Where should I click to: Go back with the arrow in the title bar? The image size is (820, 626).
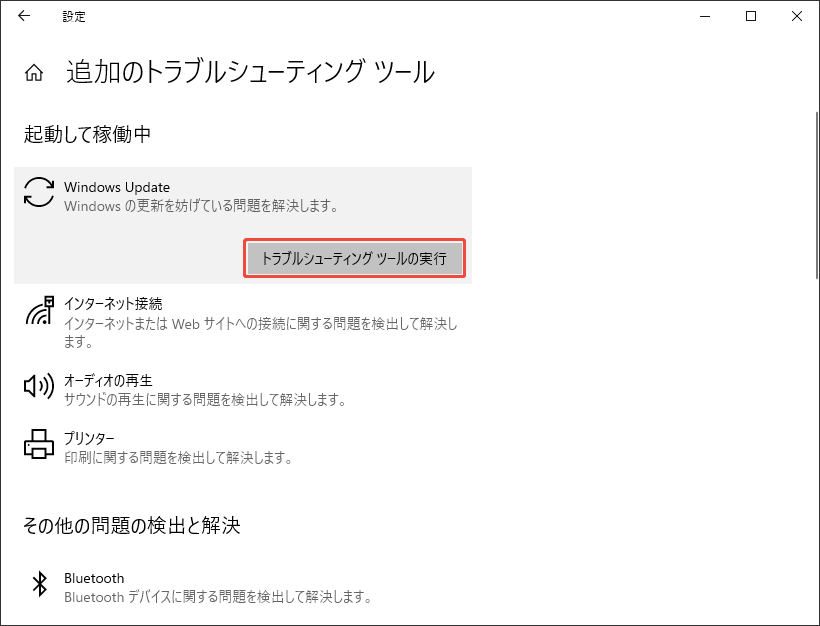[24, 16]
